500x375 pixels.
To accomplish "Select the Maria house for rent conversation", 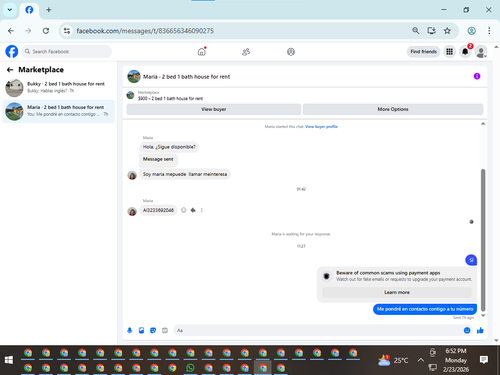I will [x=58, y=111].
